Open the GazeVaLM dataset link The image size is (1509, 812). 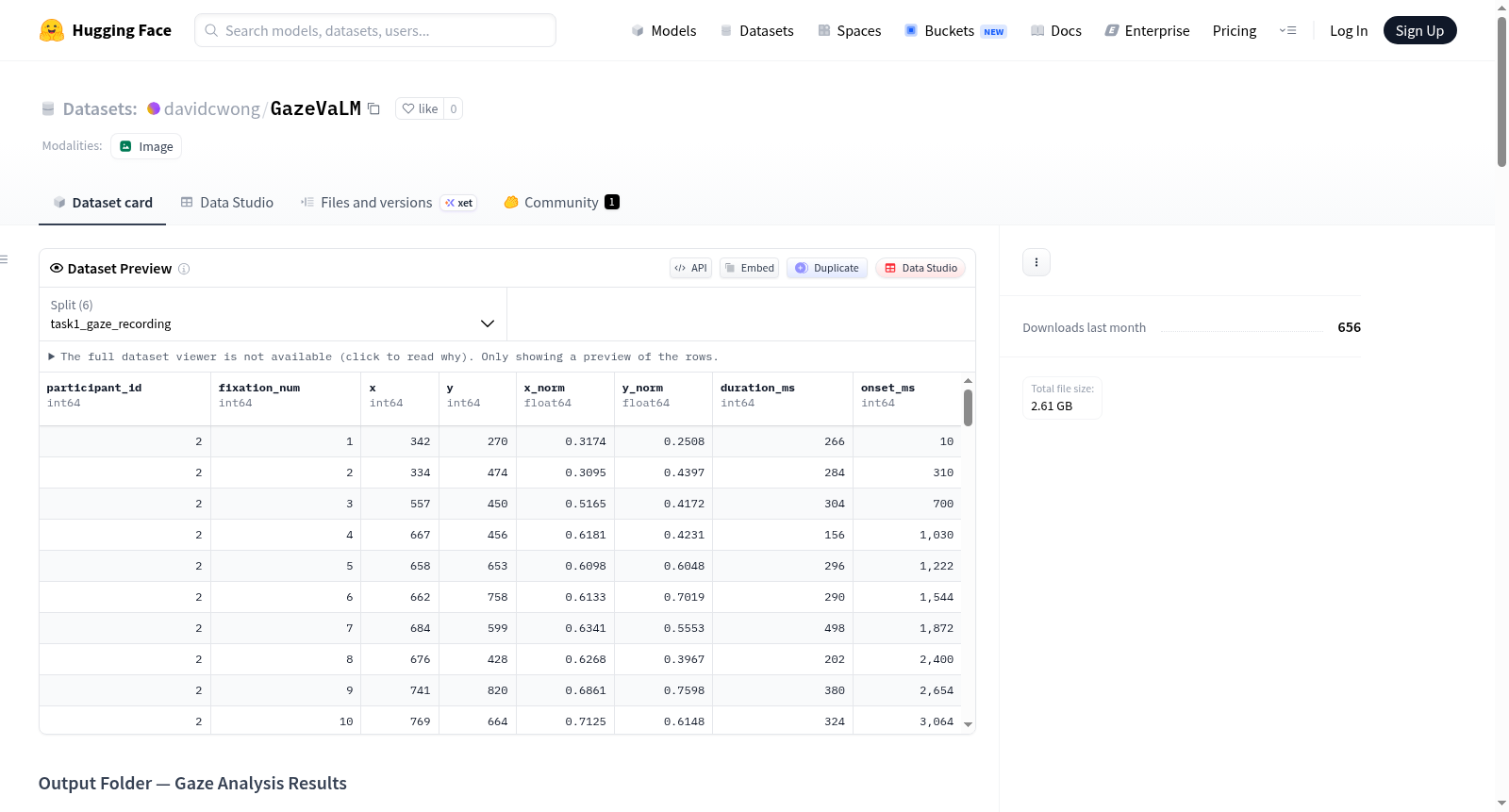316,108
